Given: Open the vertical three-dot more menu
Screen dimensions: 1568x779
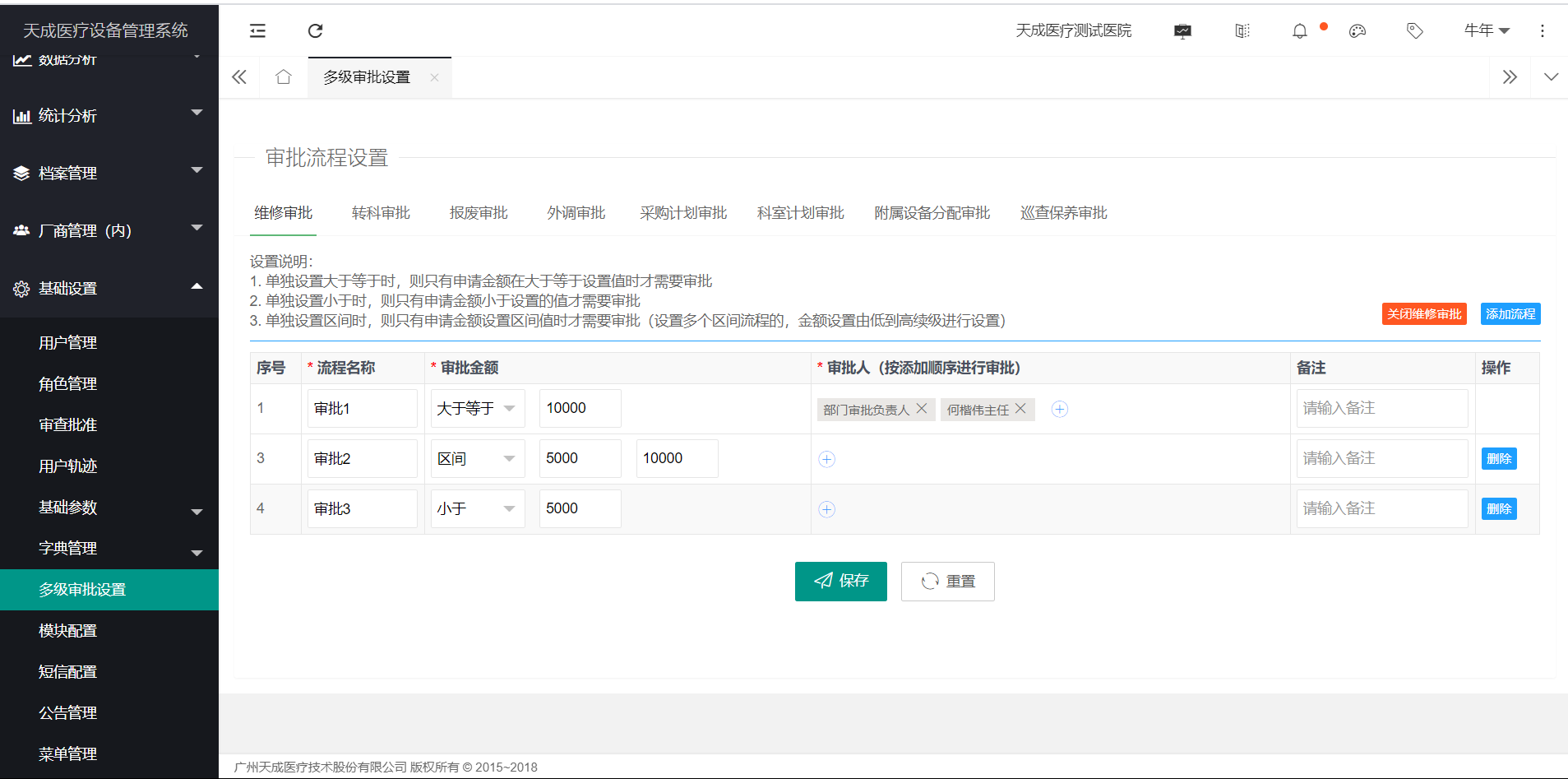Looking at the screenshot, I should [x=1543, y=30].
